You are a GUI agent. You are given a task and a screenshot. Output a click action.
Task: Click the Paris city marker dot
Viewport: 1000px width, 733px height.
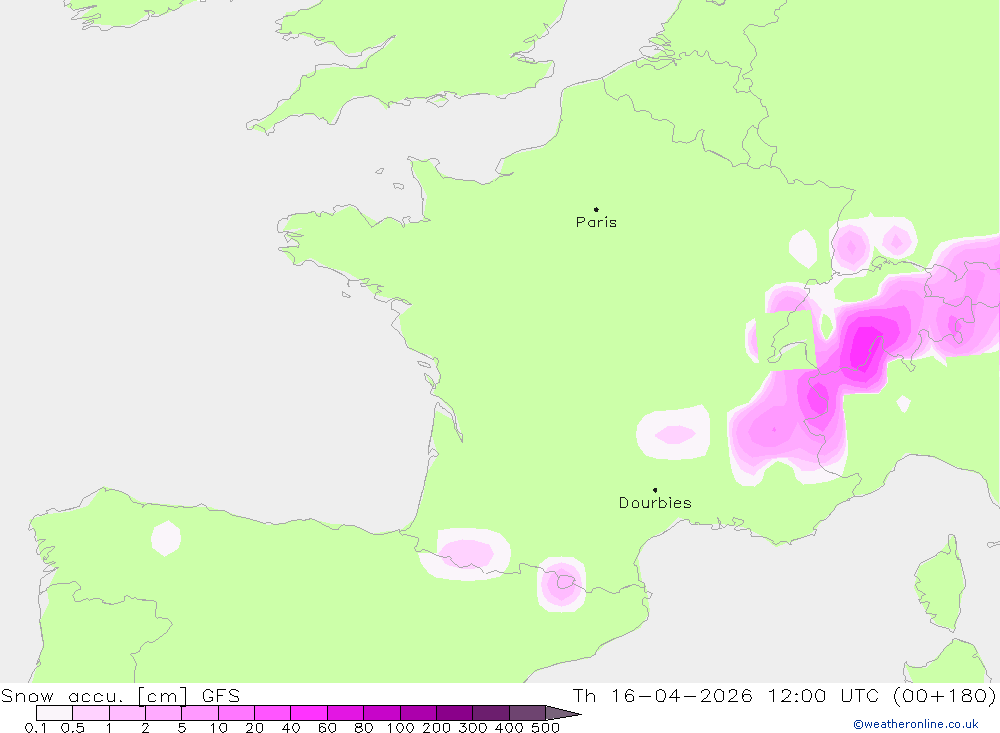pos(596,209)
